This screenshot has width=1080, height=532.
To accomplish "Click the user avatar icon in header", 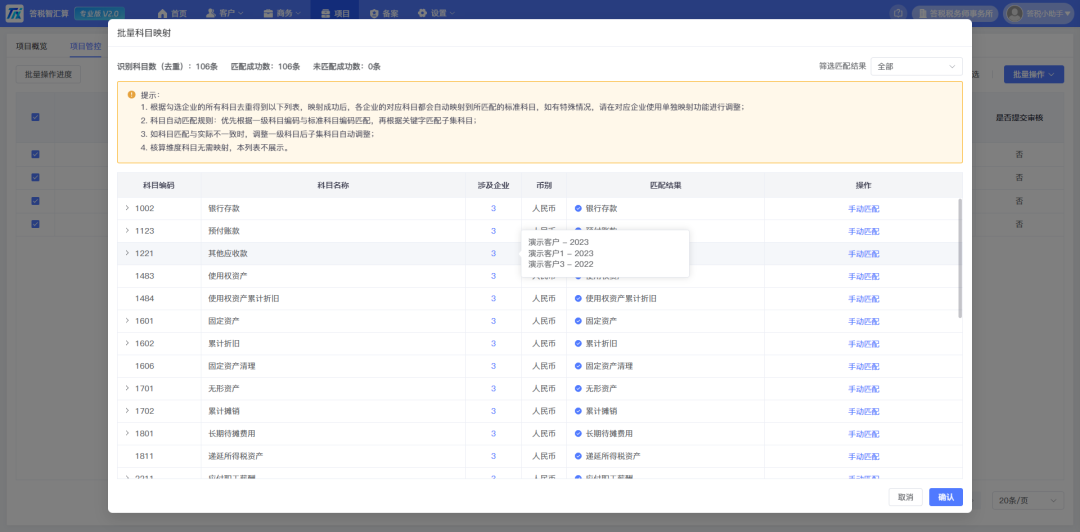I will (1014, 13).
